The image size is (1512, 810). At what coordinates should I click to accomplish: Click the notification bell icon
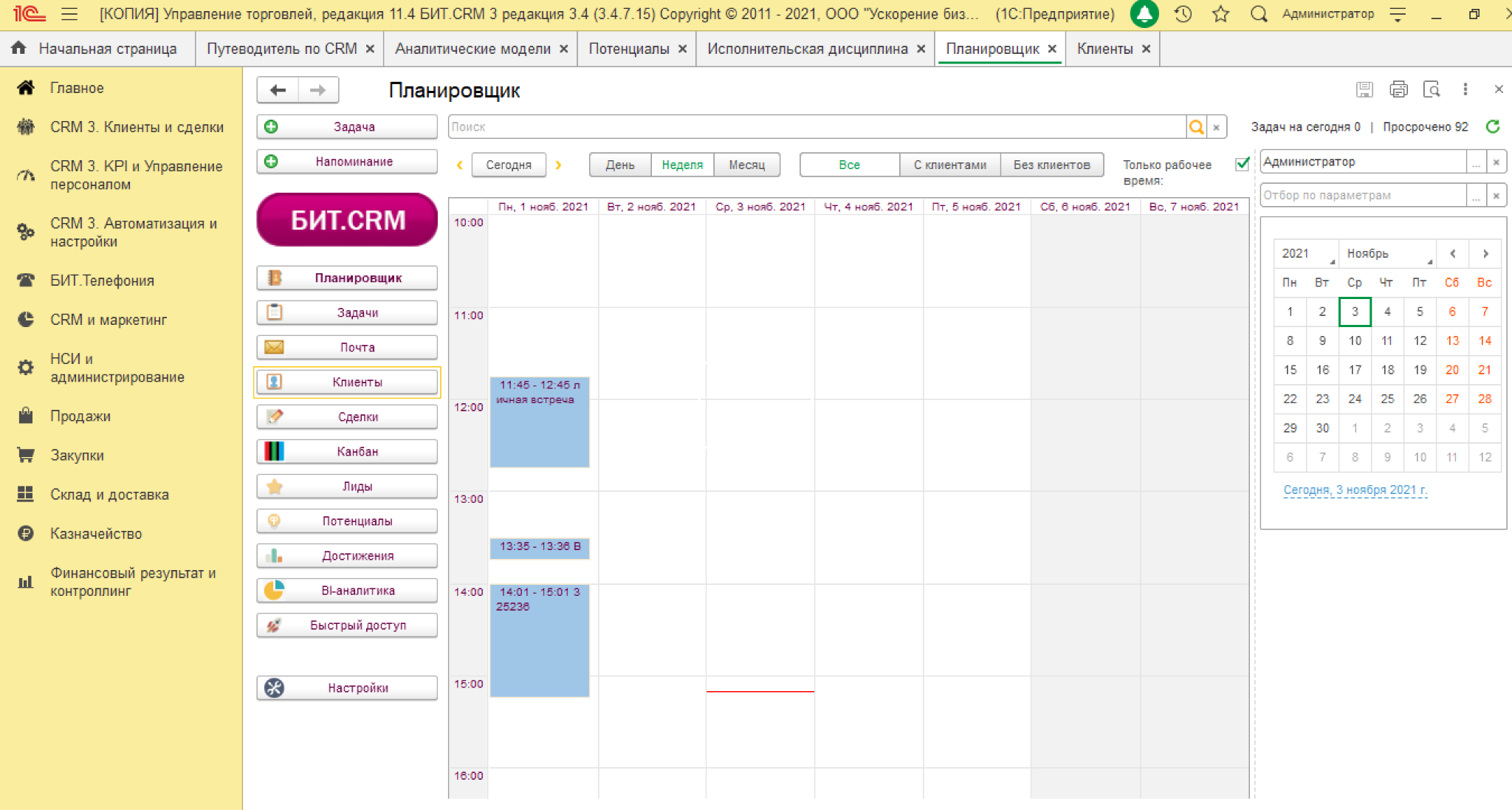coord(1144,14)
